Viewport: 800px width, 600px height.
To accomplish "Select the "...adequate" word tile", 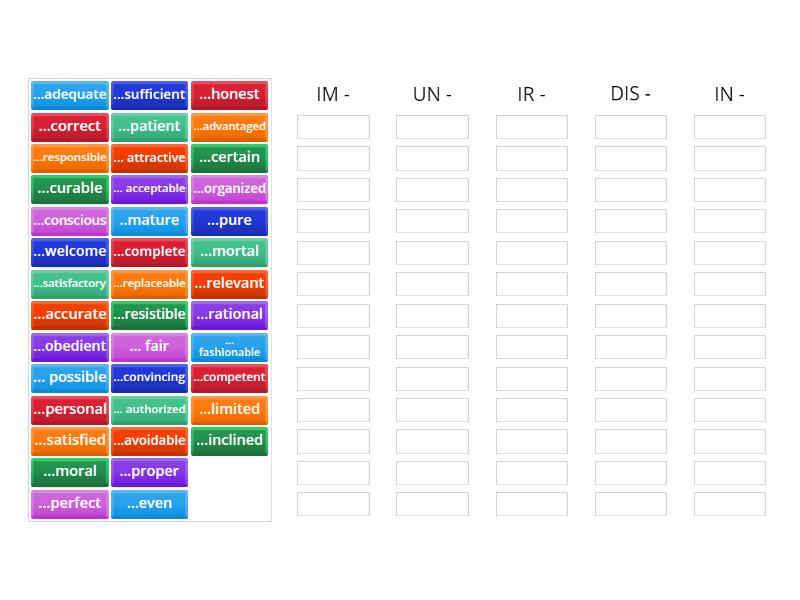I will coord(69,95).
